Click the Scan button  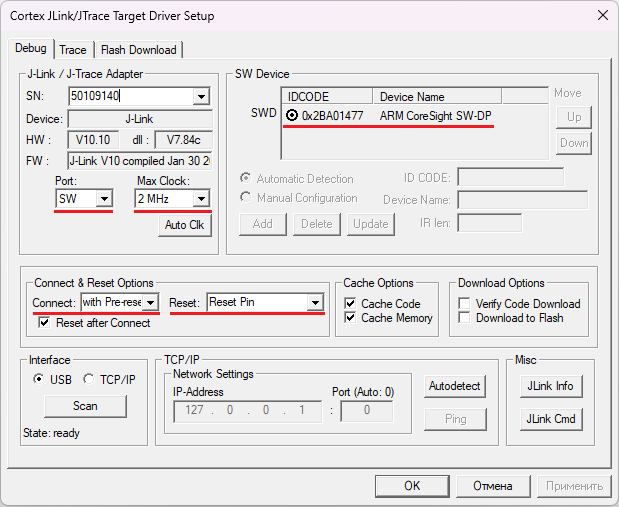pyautogui.click(x=85, y=406)
